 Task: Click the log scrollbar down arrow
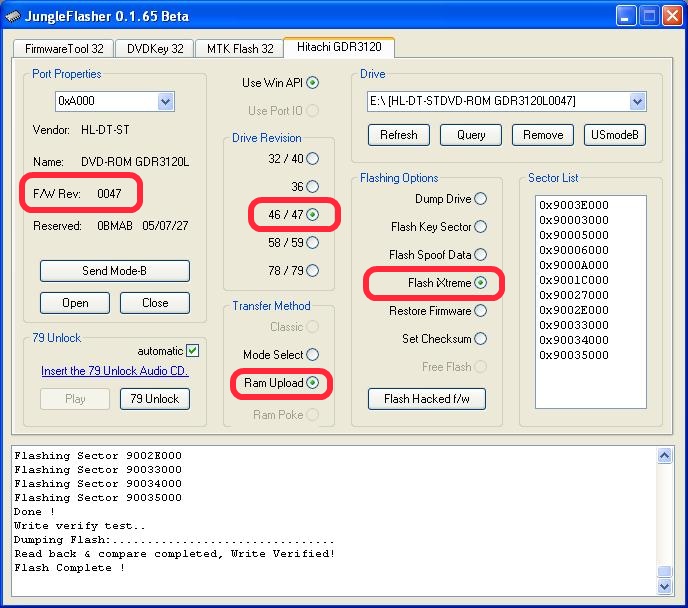coord(664,586)
